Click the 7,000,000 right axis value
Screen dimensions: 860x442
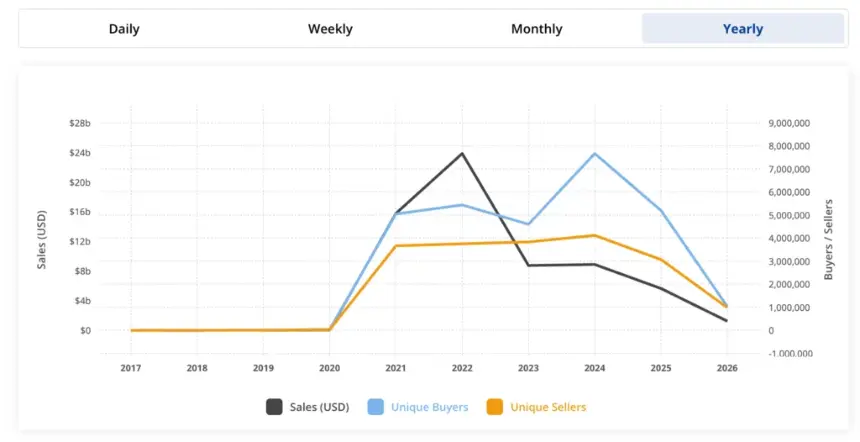coord(789,169)
